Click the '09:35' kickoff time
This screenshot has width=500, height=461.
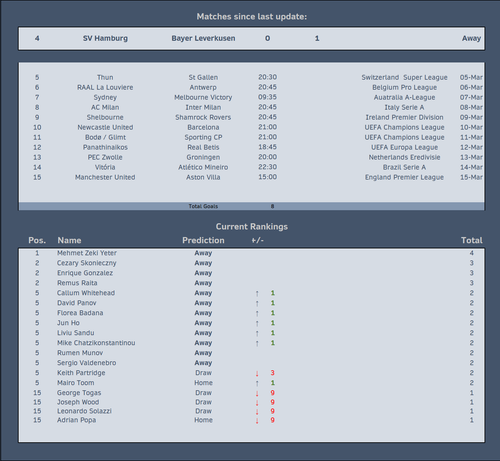[268, 97]
